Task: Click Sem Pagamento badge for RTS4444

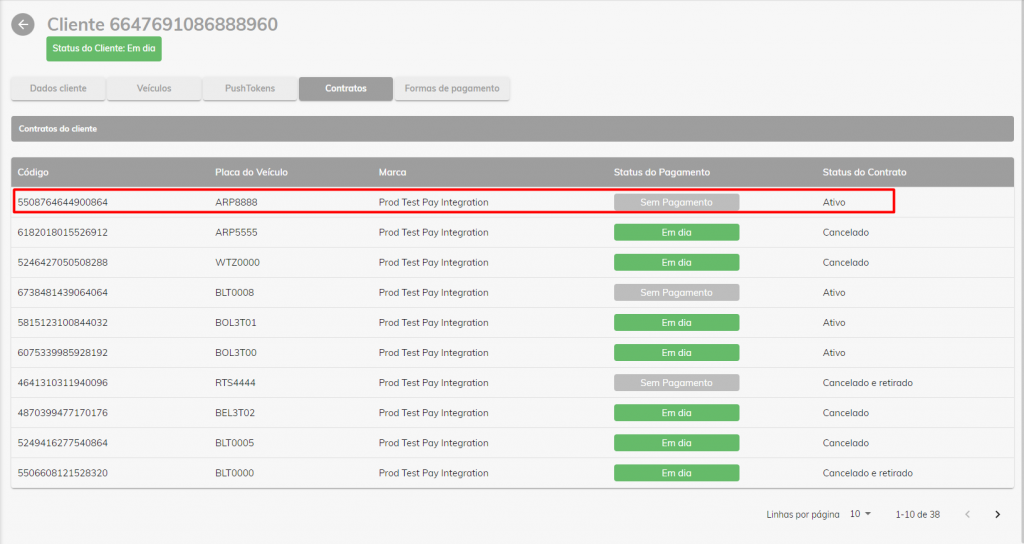Action: click(x=677, y=383)
